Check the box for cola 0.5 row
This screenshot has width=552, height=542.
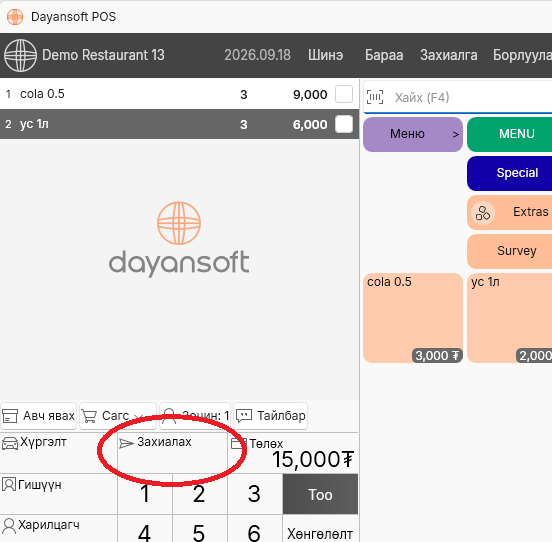(344, 94)
